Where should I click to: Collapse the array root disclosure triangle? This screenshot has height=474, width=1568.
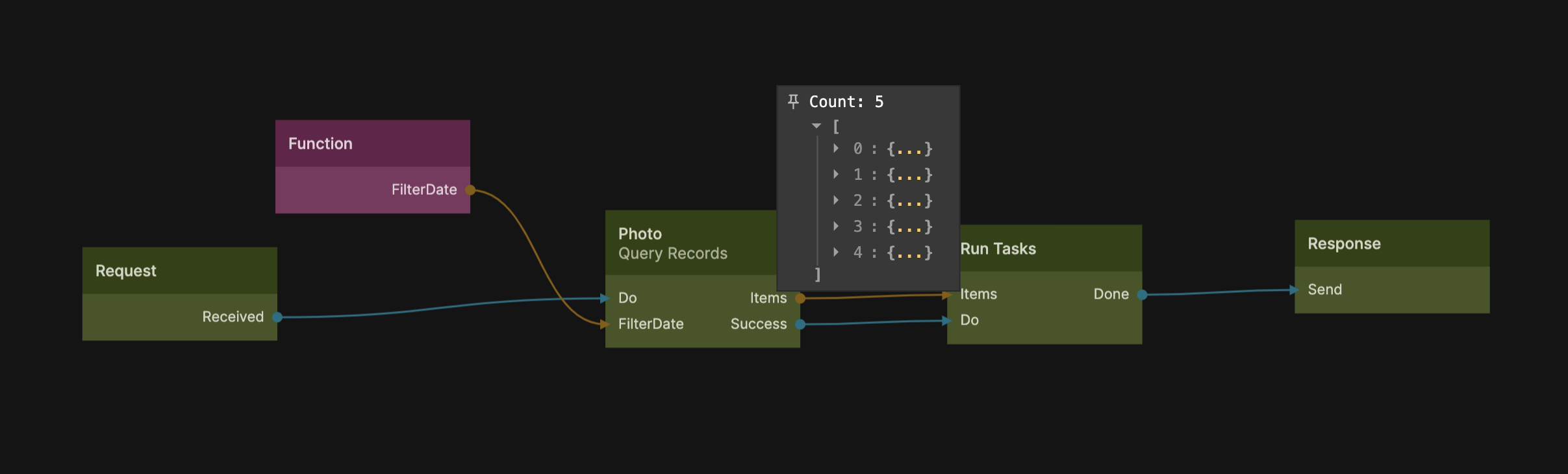(816, 126)
